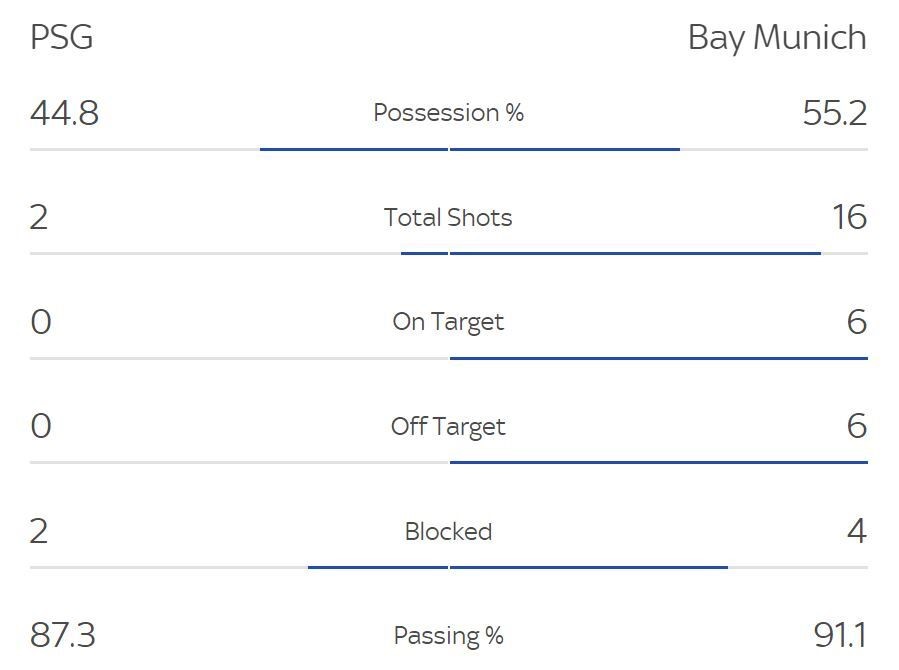The width and height of the screenshot is (899, 670).
Task: Select the Off Target label
Action: [448, 427]
